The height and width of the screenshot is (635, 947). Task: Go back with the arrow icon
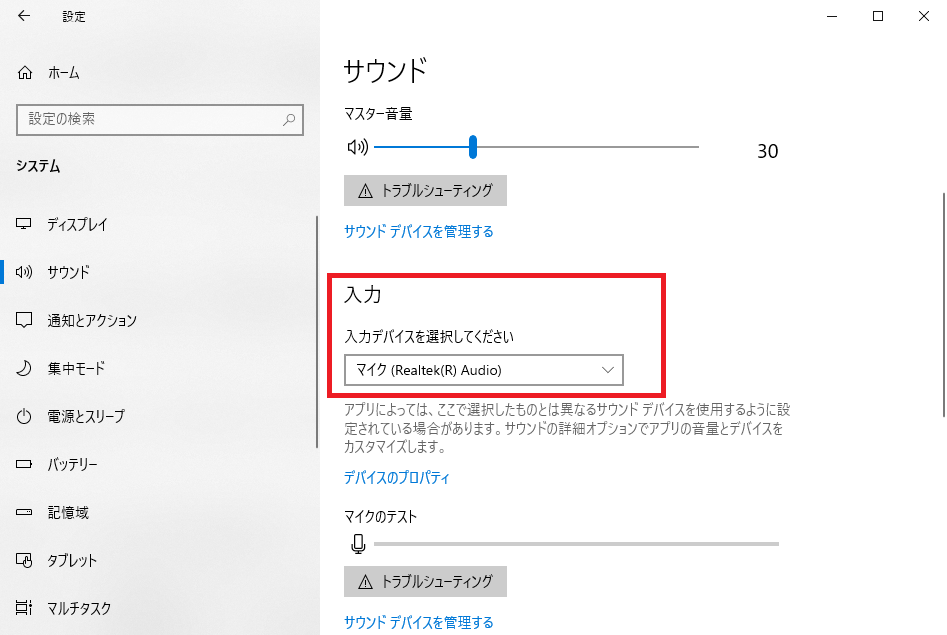[x=24, y=16]
